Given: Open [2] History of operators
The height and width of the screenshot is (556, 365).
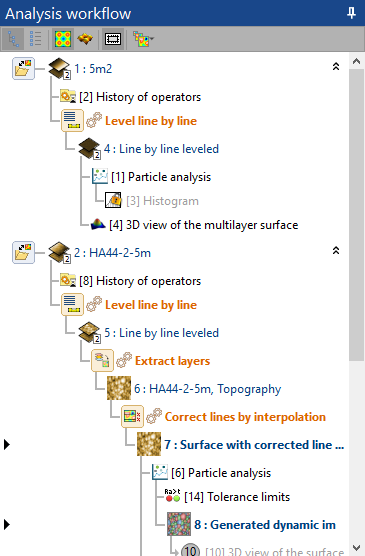Looking at the screenshot, I should 140,97.
